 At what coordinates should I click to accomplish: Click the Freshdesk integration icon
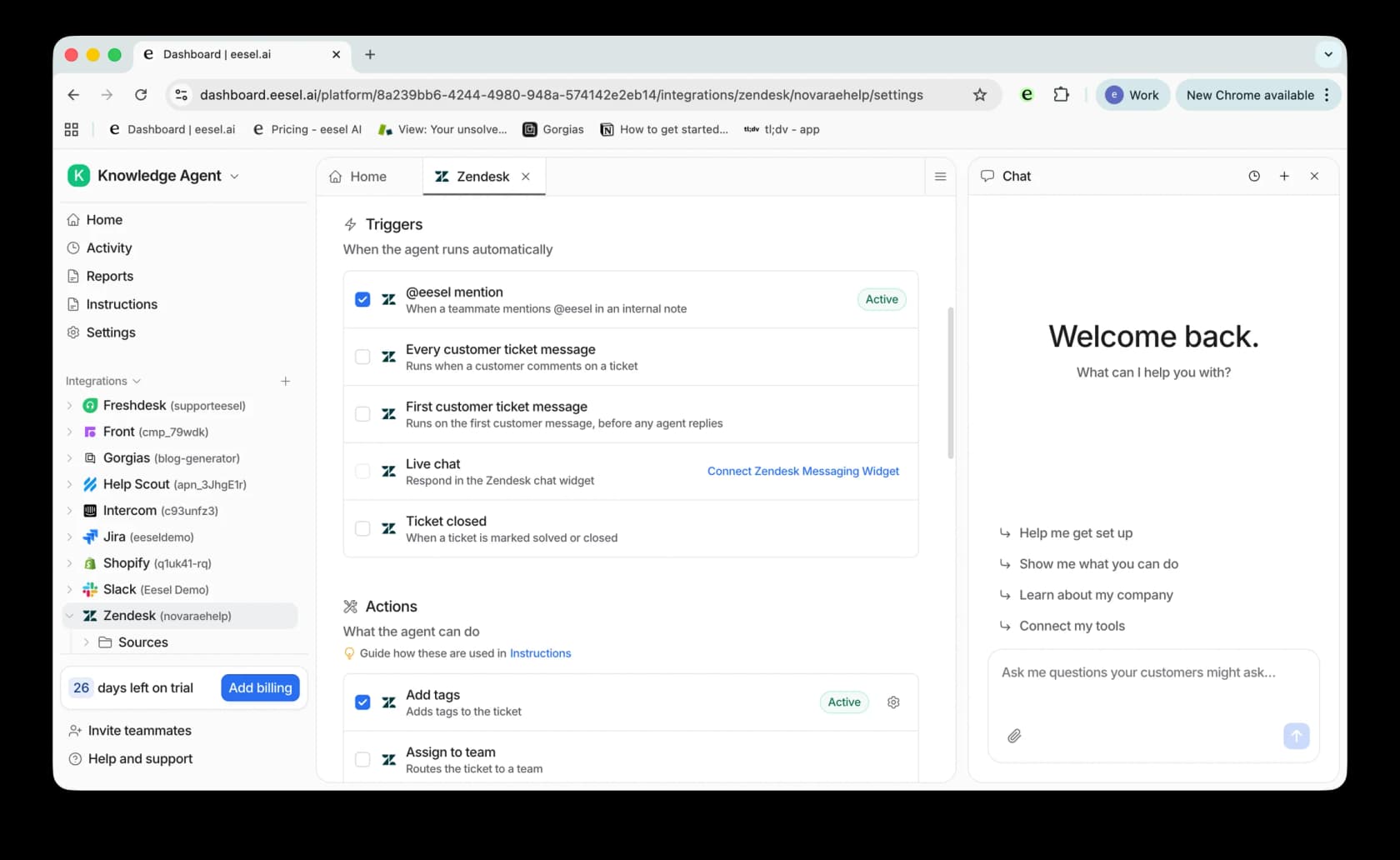pyautogui.click(x=90, y=406)
